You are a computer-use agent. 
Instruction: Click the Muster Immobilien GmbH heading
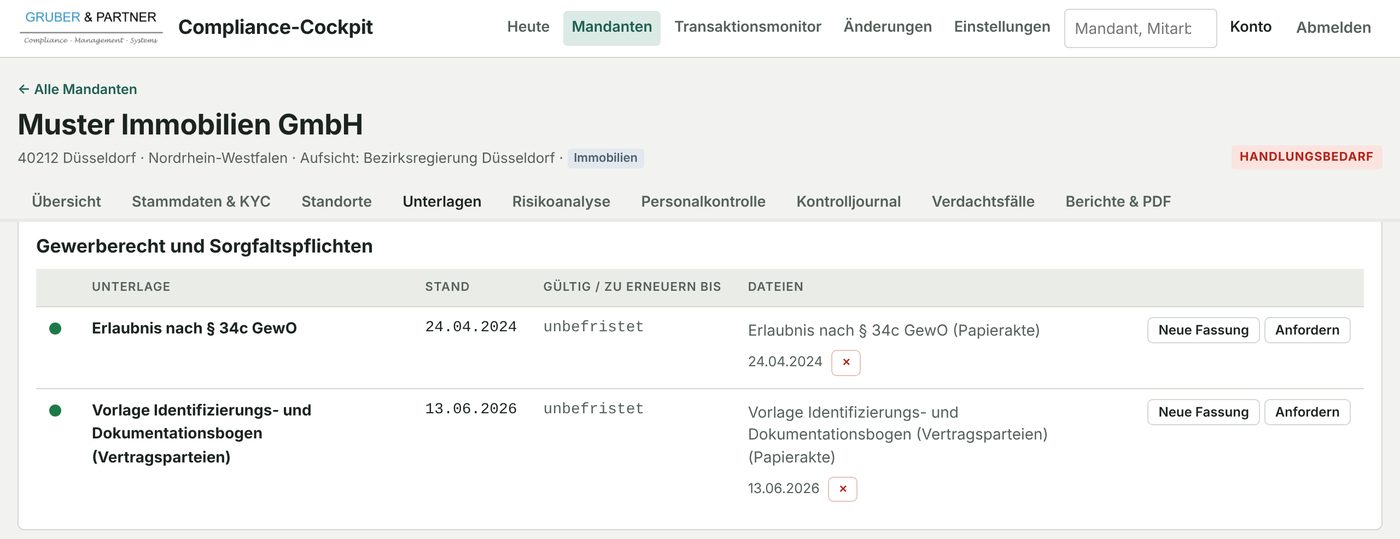click(190, 124)
